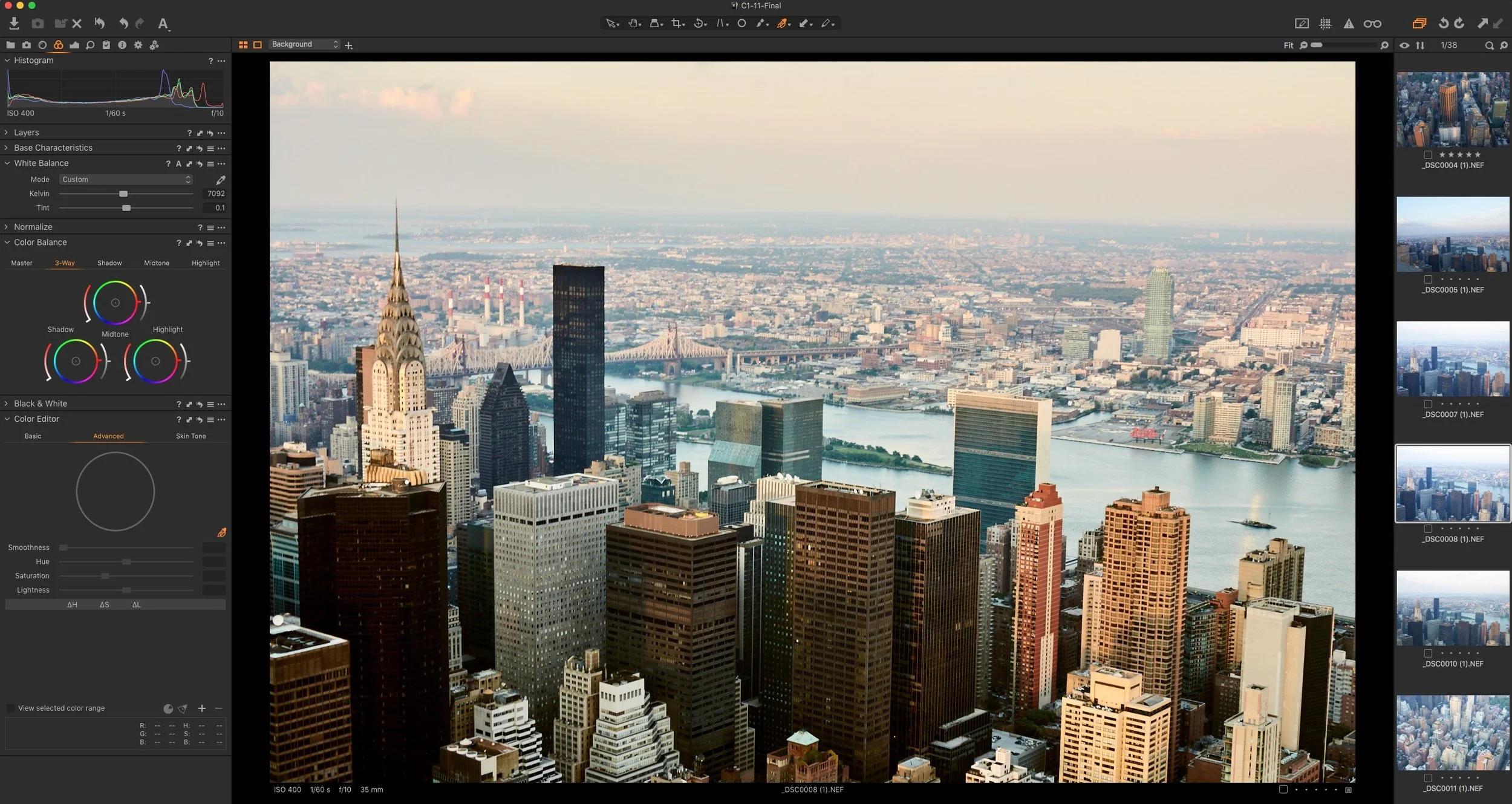Select the Crop tool
This screenshot has width=1512, height=804.
[677, 24]
